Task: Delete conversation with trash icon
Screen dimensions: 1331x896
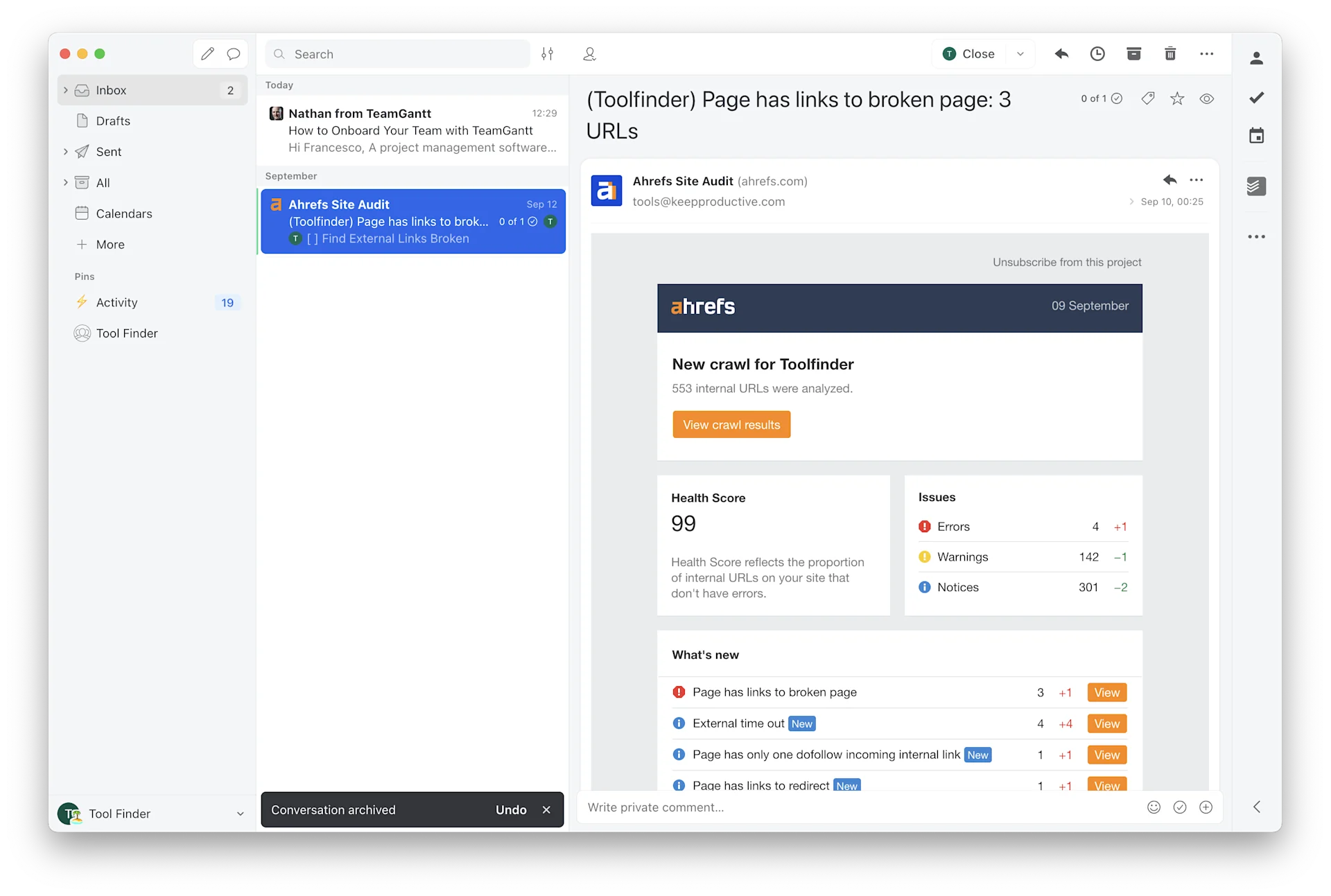Action: (1170, 54)
